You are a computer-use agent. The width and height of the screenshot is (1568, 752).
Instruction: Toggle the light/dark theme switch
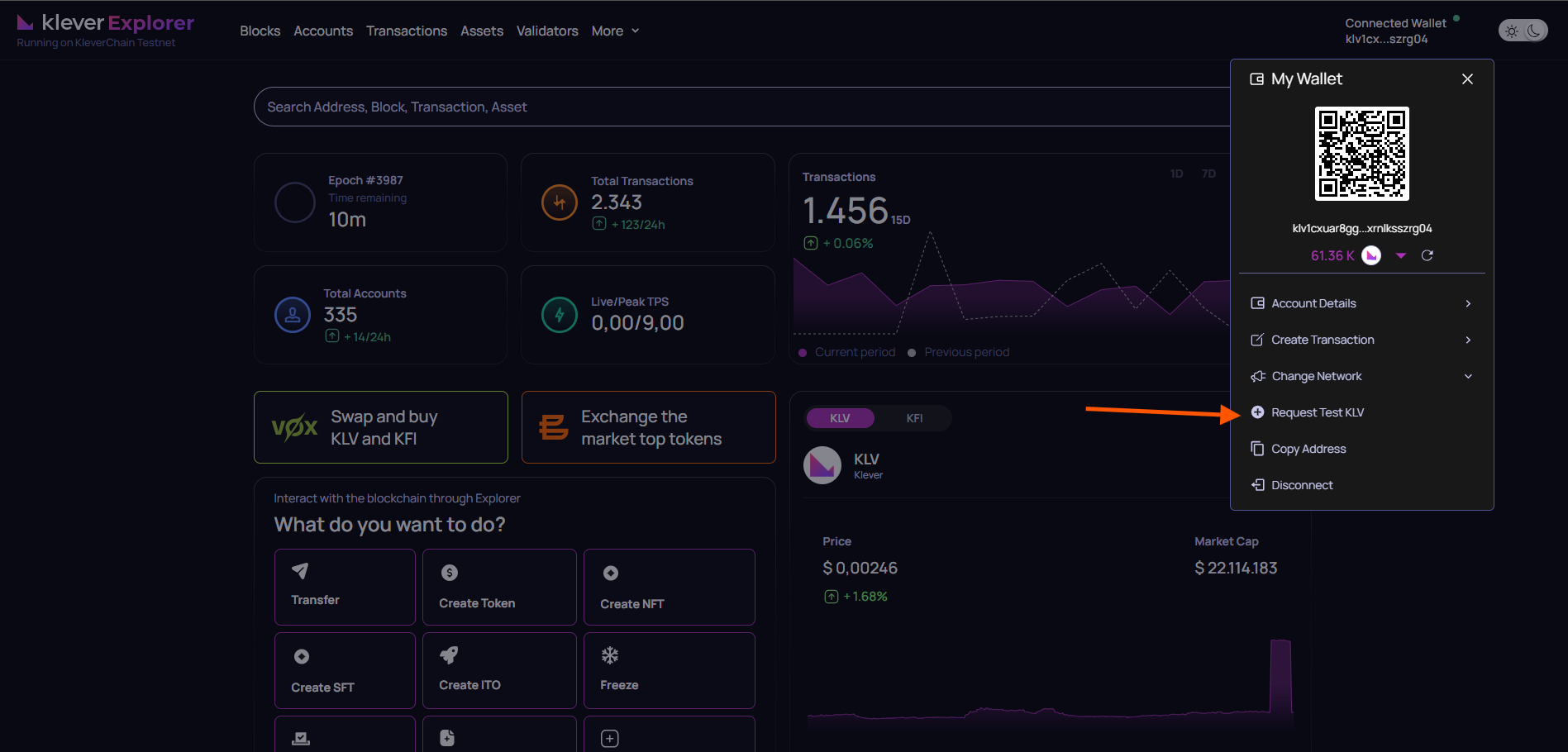coord(1523,31)
